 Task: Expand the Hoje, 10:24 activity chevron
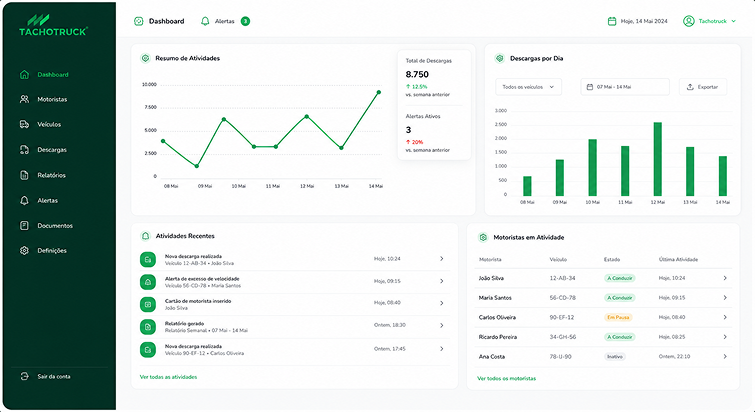click(442, 258)
